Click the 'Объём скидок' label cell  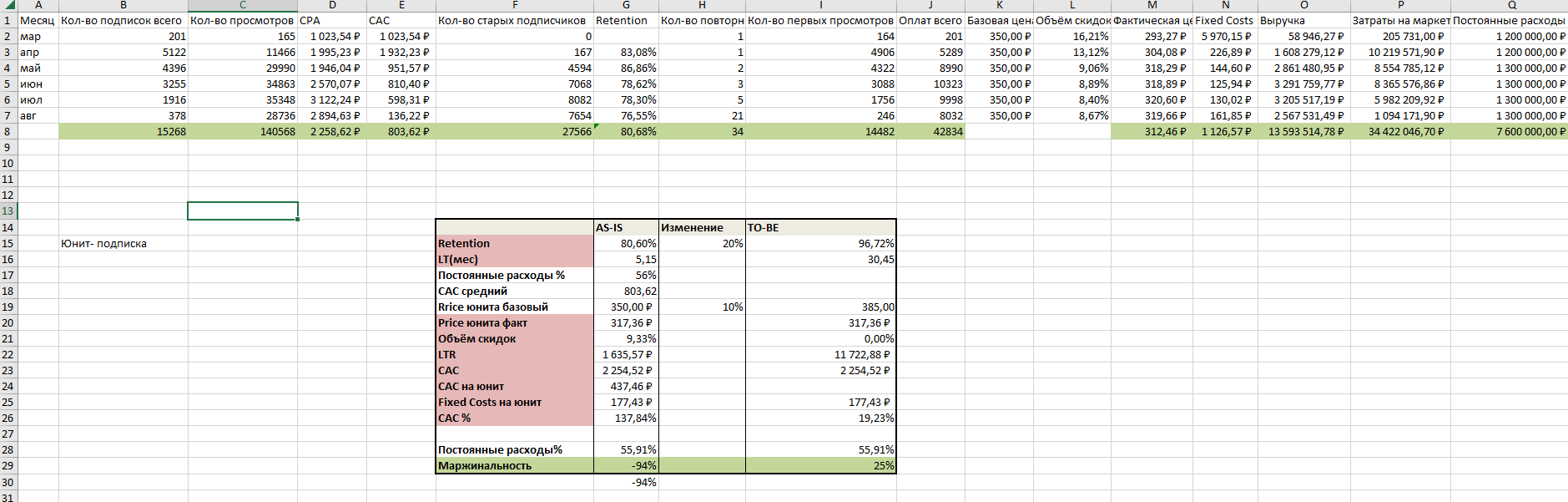pyautogui.click(x=515, y=338)
